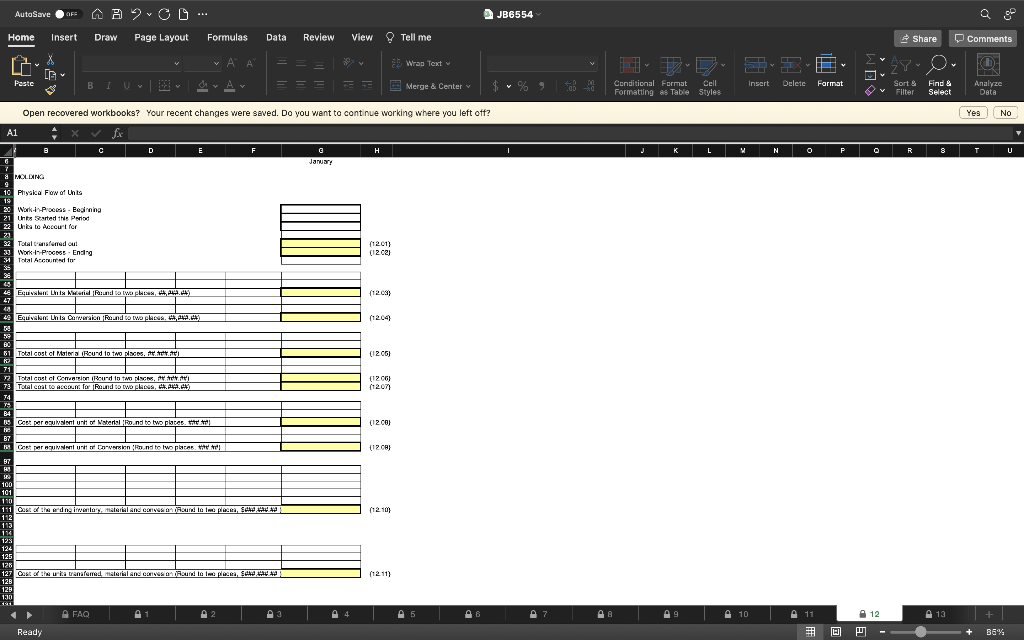Open the Draw ribbon tab
The width and height of the screenshot is (1024, 640).
[106, 37]
